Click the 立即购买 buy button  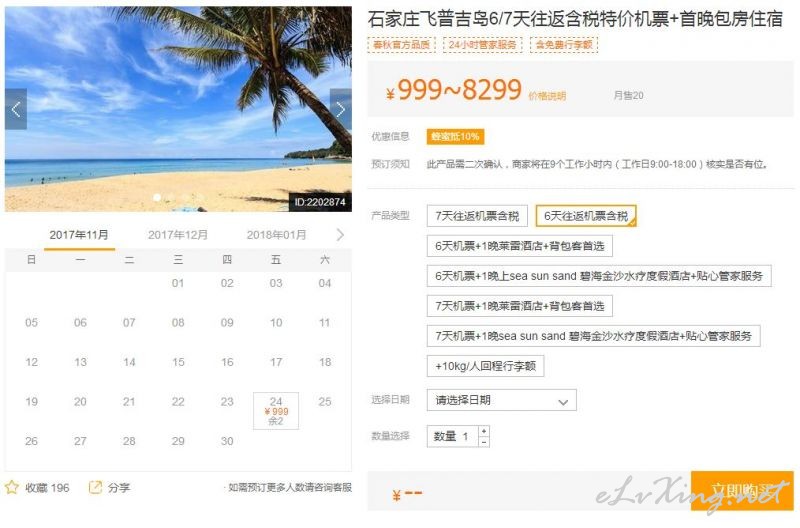pos(742,491)
